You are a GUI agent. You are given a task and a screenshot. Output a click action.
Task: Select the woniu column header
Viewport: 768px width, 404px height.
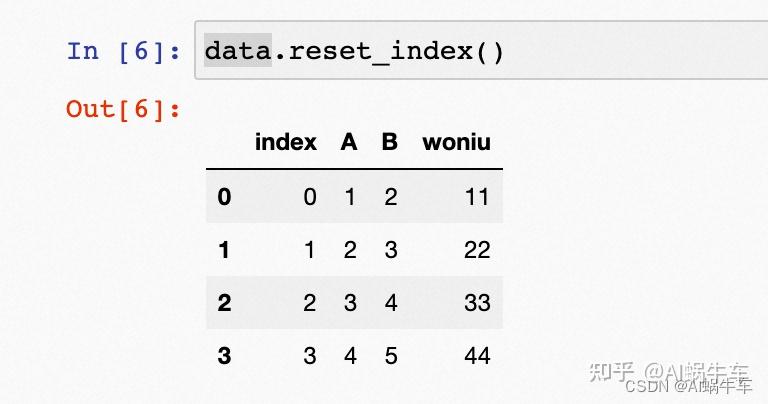[x=456, y=143]
